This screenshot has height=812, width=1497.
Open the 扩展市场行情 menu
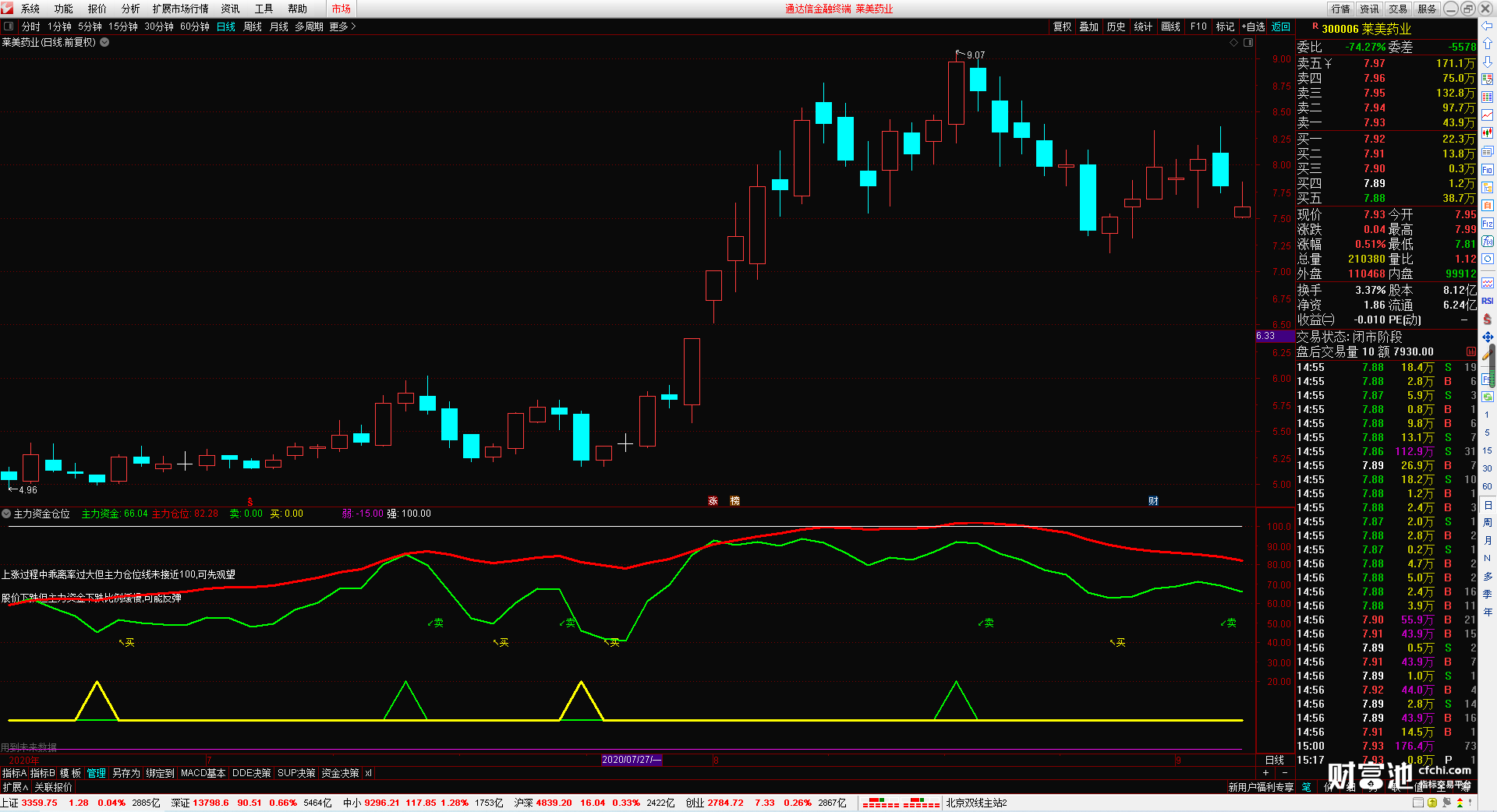click(181, 9)
